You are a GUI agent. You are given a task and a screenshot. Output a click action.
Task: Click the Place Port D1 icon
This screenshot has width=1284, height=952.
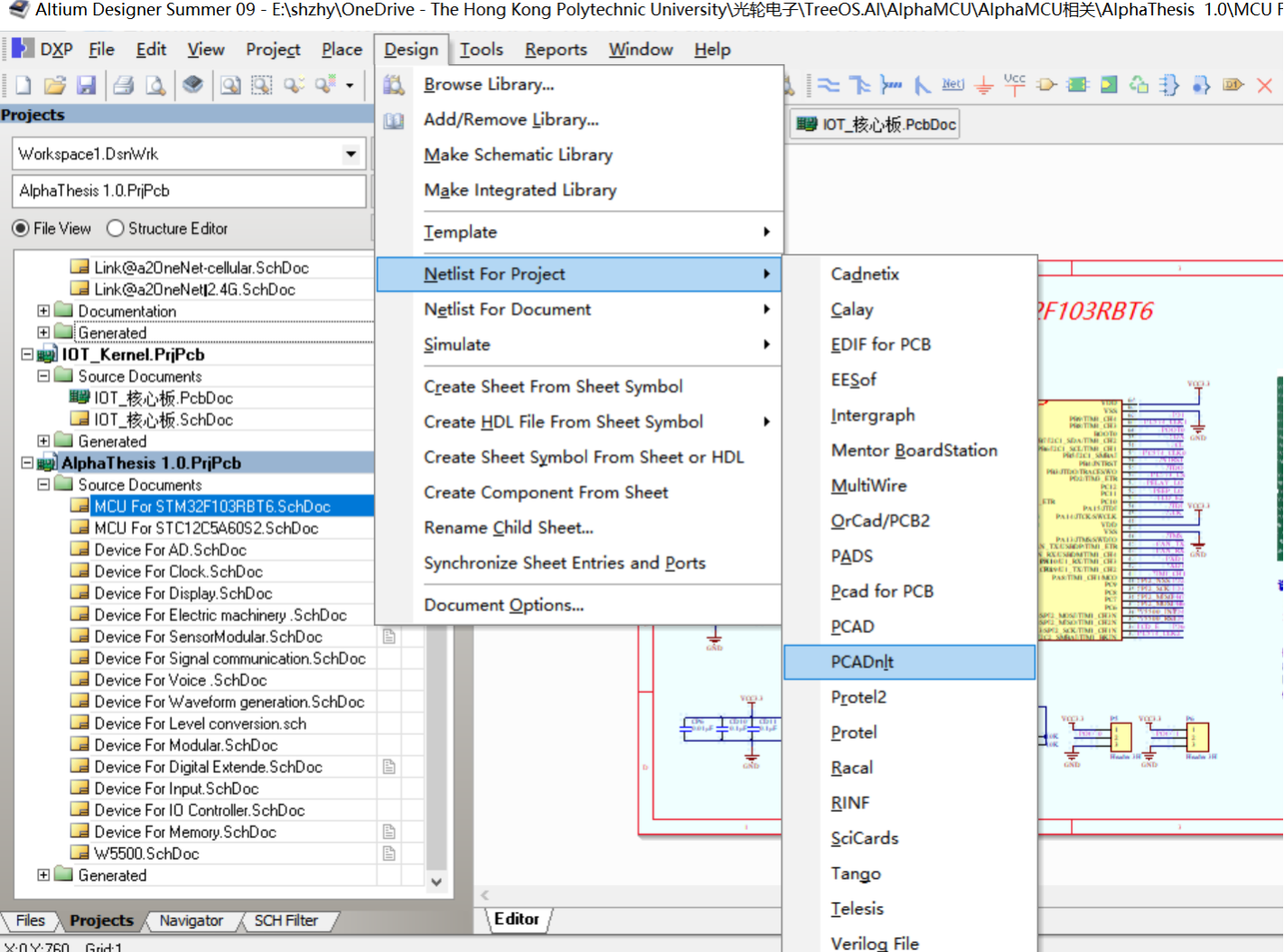click(1233, 85)
